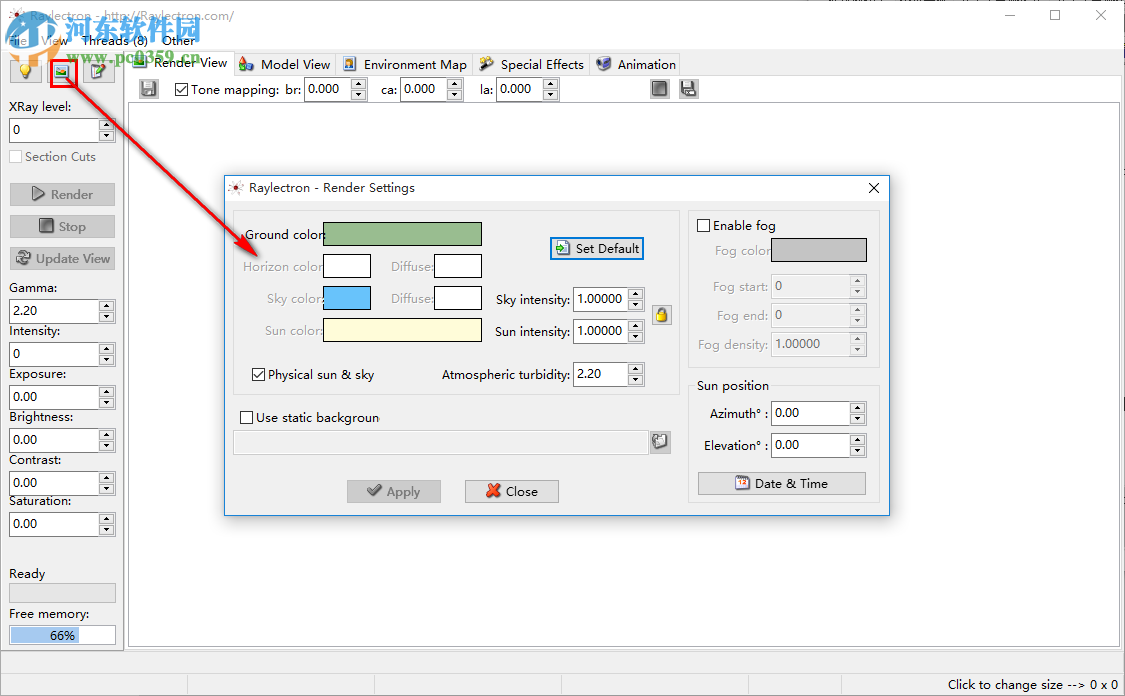This screenshot has height=696, width=1125.
Task: Select the light bulb icon in sidebar
Action: 23,71
